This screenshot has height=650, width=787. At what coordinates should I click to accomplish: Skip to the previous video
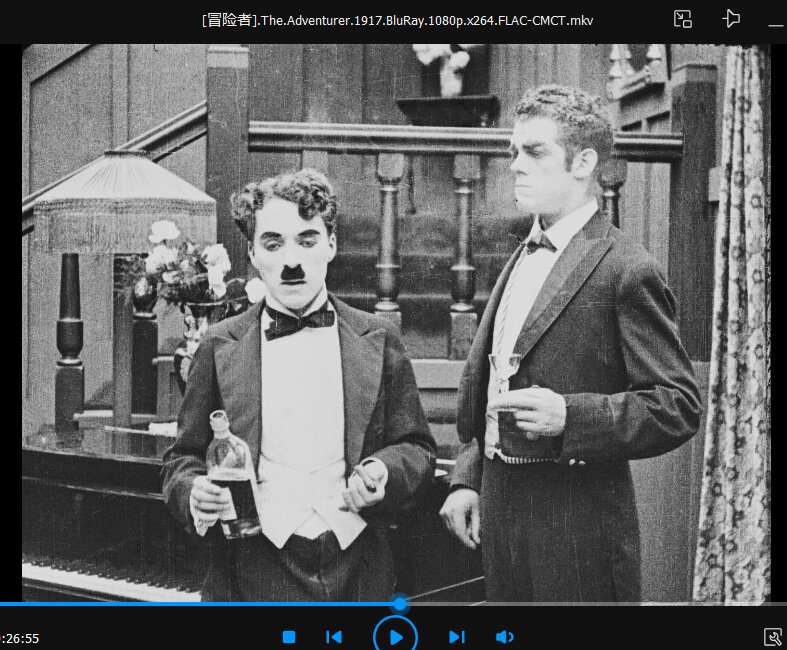tap(334, 637)
